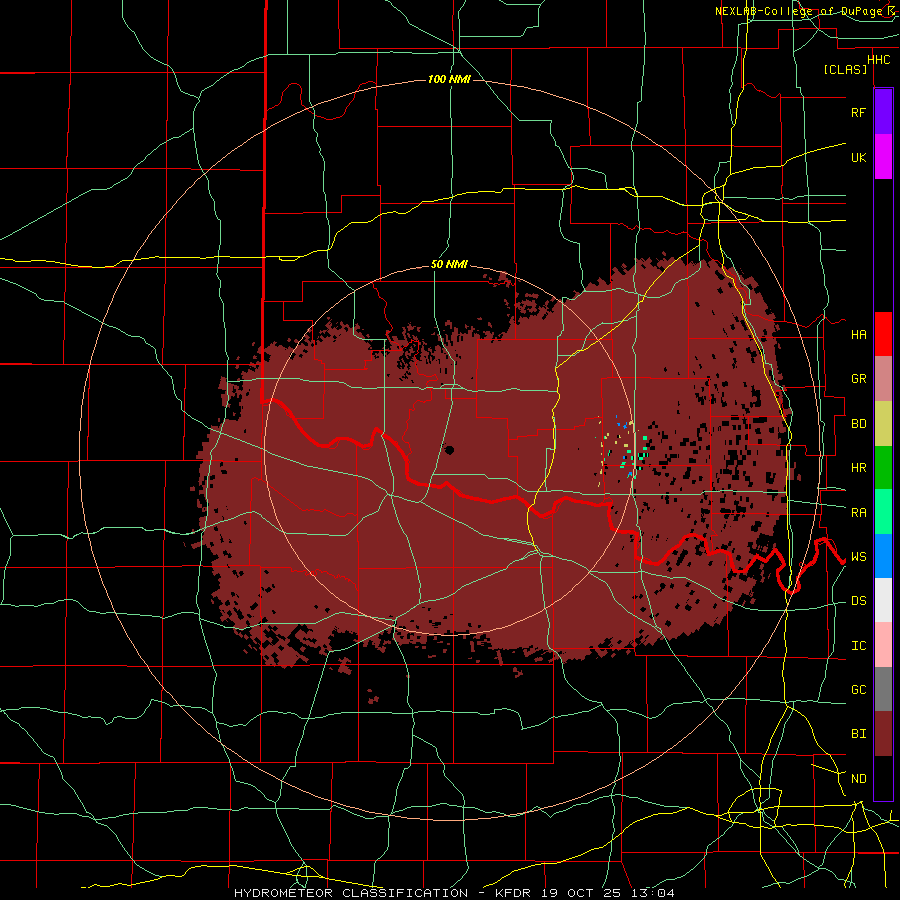Screen dimensions: 900x900
Task: Click the Hydrometeor Classification KFDR timestamp caption
Action: point(454,893)
